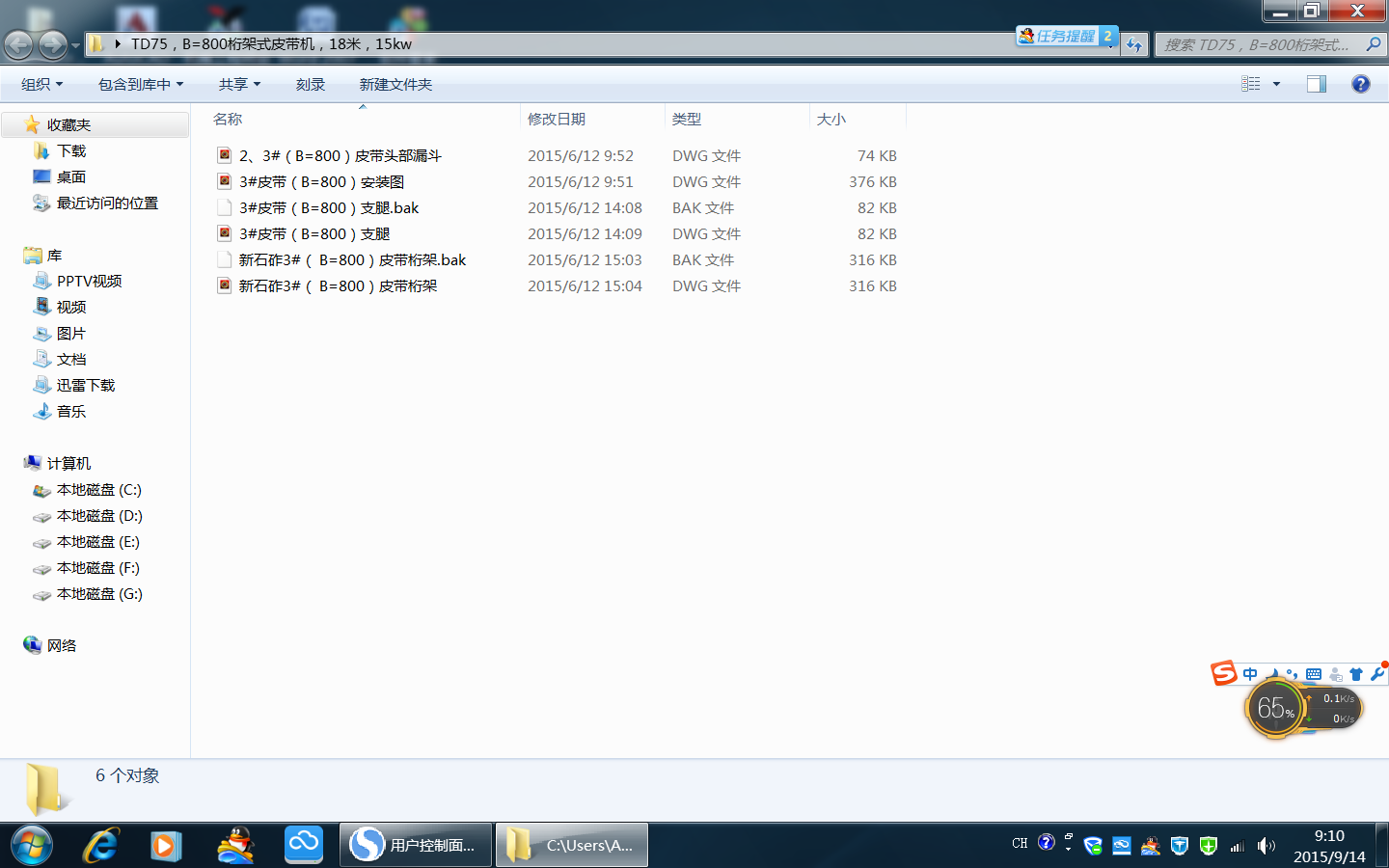Open the 音乐 library icon
Viewport: 1389px width, 868px height.
tap(41, 411)
